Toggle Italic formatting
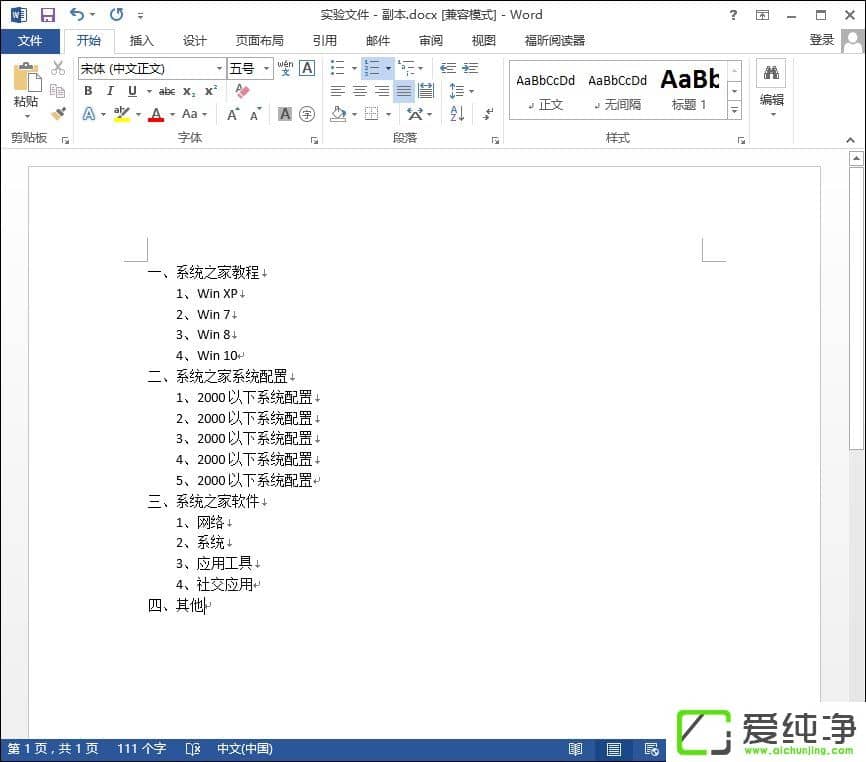The image size is (866, 762). pyautogui.click(x=110, y=91)
